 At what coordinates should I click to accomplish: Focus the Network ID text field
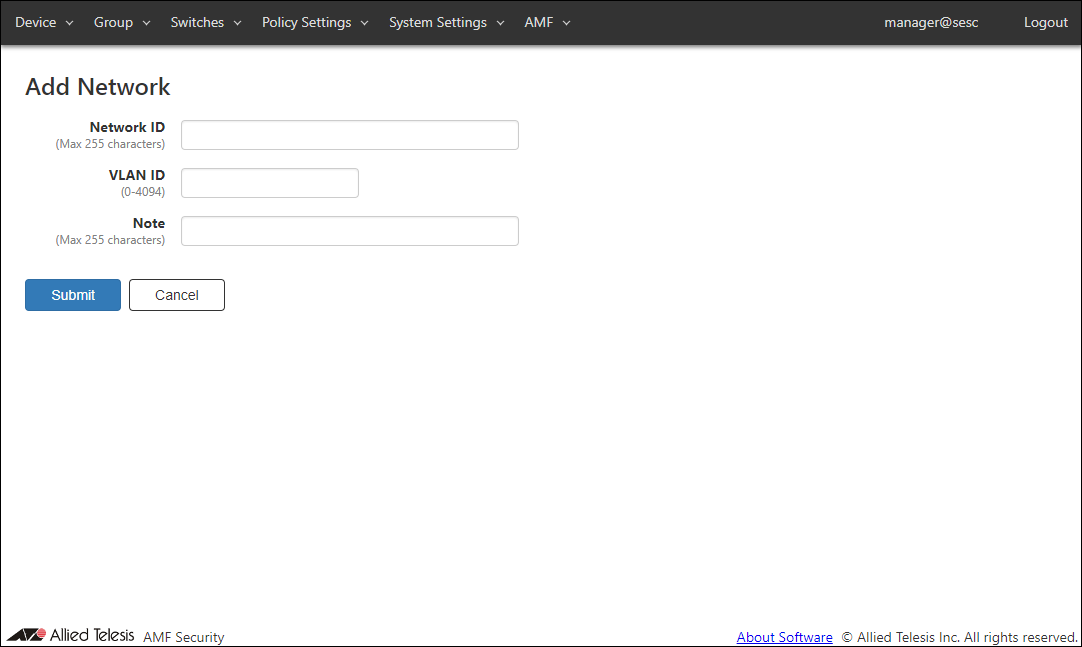click(x=349, y=135)
